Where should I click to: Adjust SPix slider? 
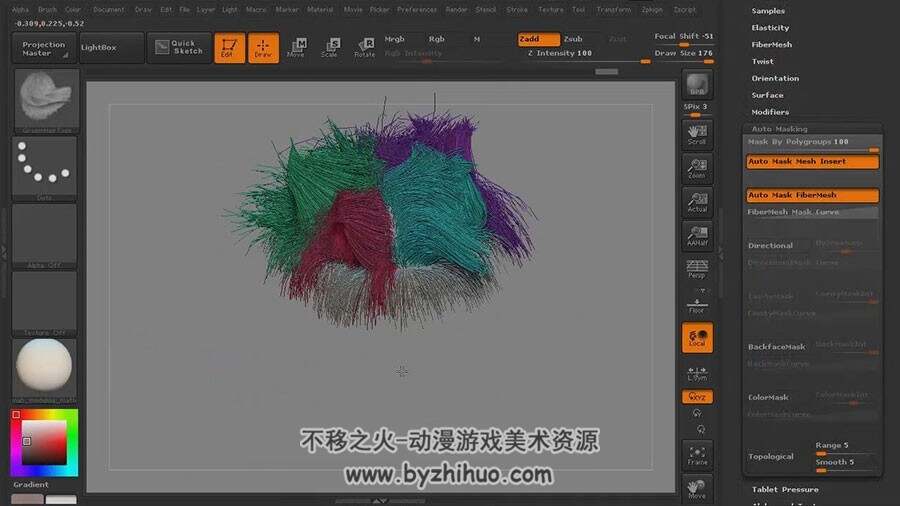(697, 109)
